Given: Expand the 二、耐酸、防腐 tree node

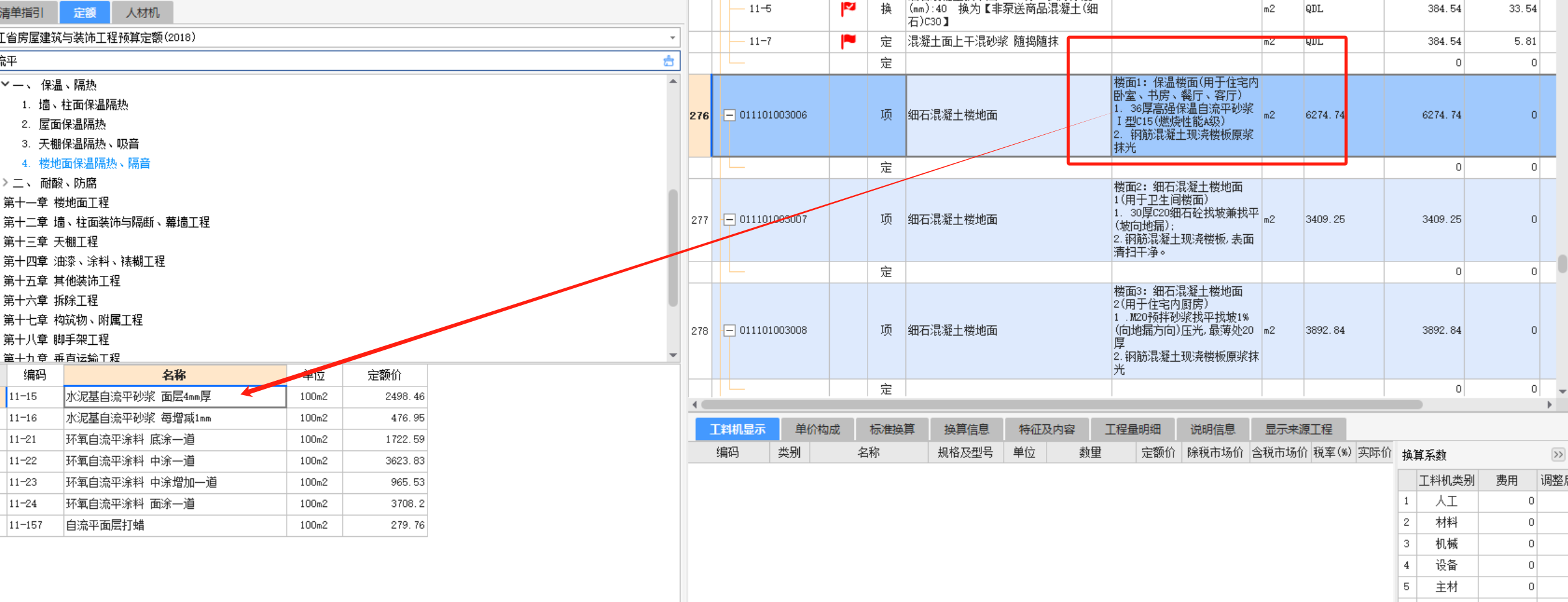Looking at the screenshot, I should click(6, 183).
